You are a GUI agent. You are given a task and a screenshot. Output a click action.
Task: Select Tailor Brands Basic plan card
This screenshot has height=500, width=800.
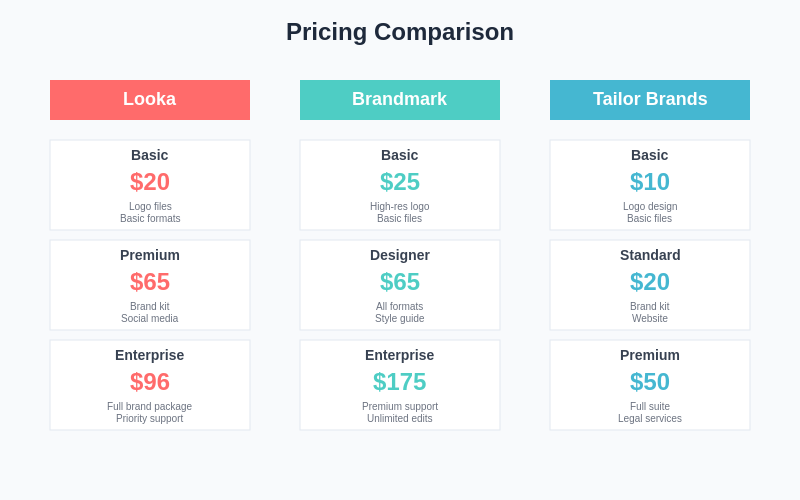pyautogui.click(x=650, y=185)
